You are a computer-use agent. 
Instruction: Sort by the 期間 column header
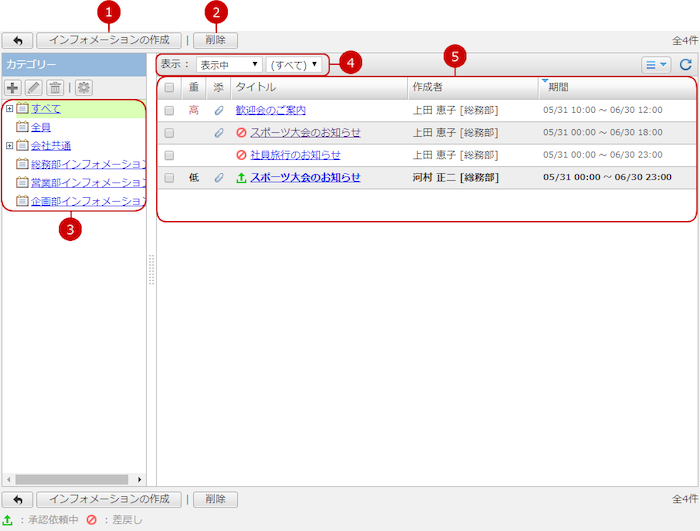pyautogui.click(x=558, y=88)
